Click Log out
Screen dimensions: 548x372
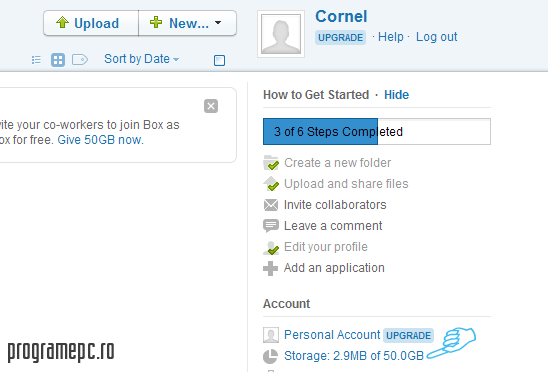pos(437,37)
